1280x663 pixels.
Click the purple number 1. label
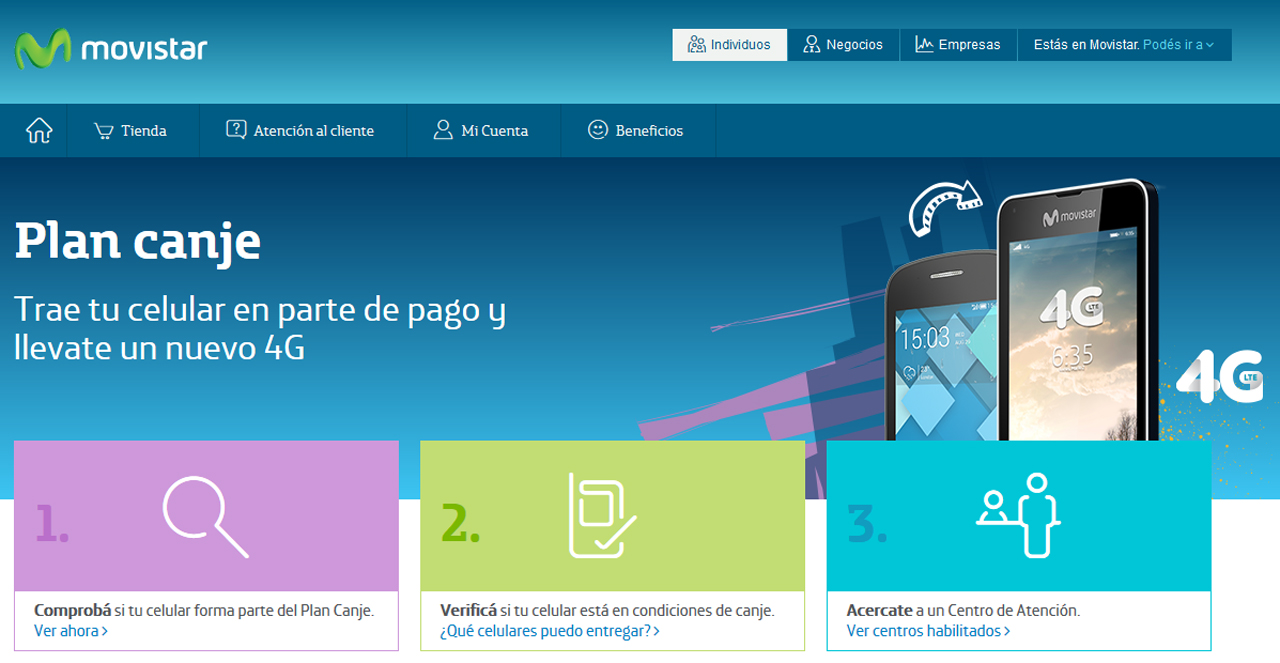(x=53, y=522)
